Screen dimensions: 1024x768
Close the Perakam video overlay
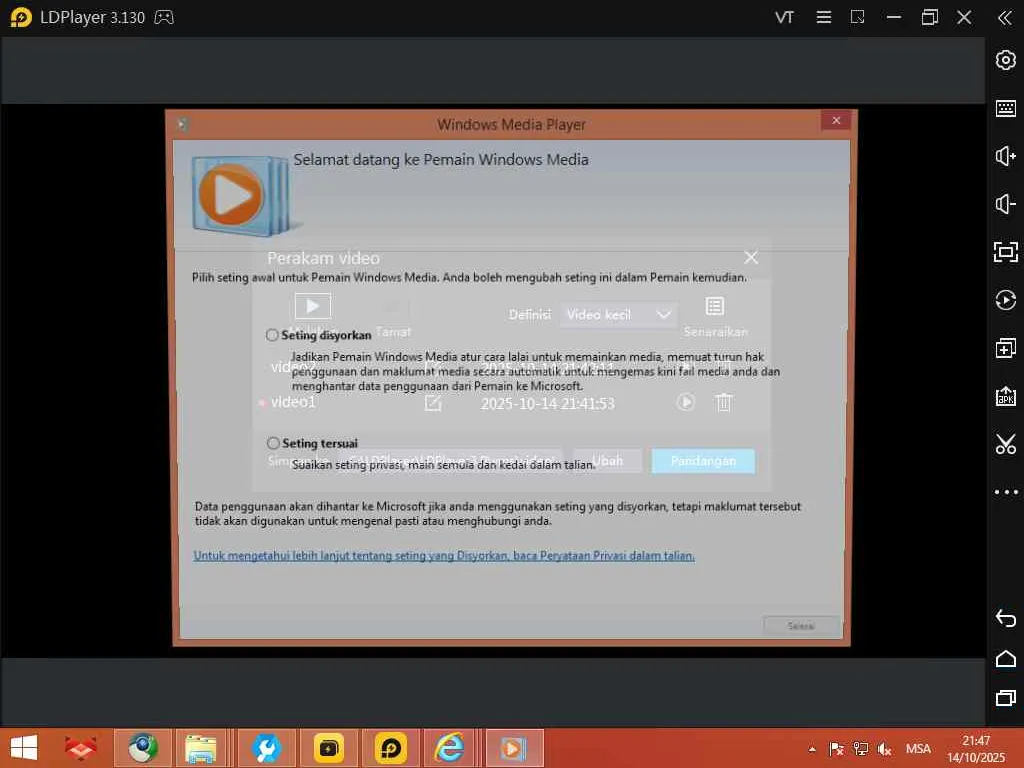751,258
